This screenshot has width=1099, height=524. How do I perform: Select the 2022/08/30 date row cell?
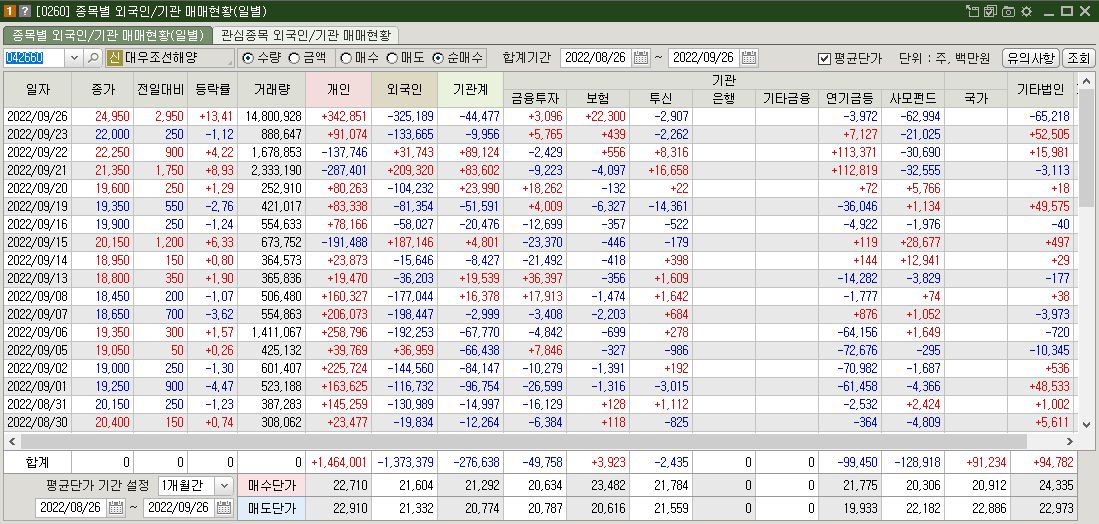point(37,422)
